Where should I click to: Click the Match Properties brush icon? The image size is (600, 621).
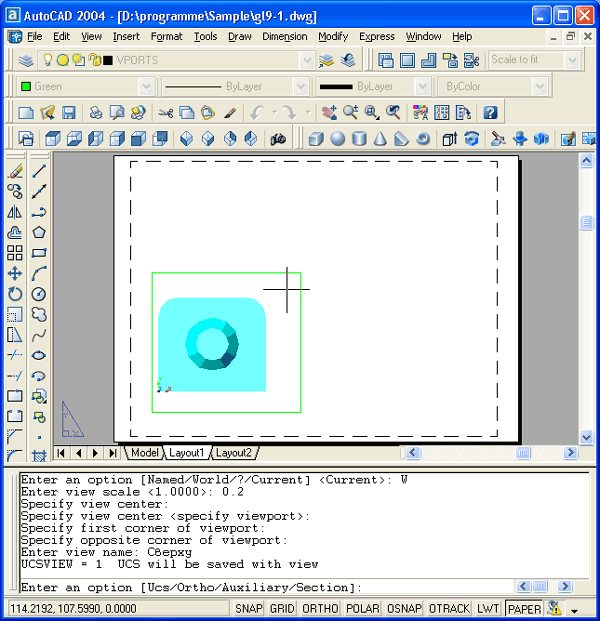pos(230,112)
